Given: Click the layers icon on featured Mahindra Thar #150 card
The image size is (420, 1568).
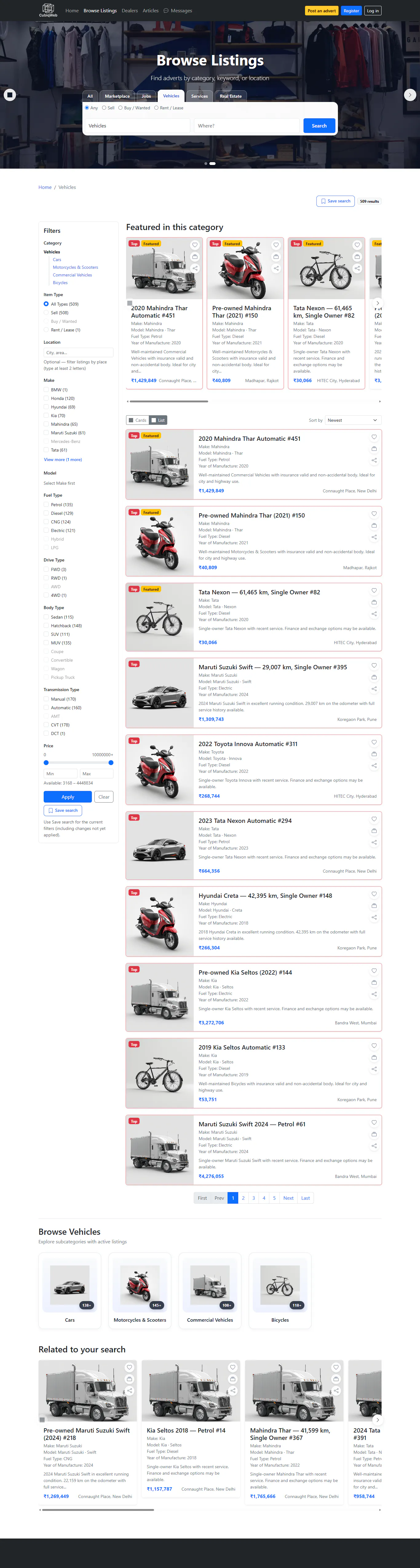Looking at the screenshot, I should click(x=276, y=257).
